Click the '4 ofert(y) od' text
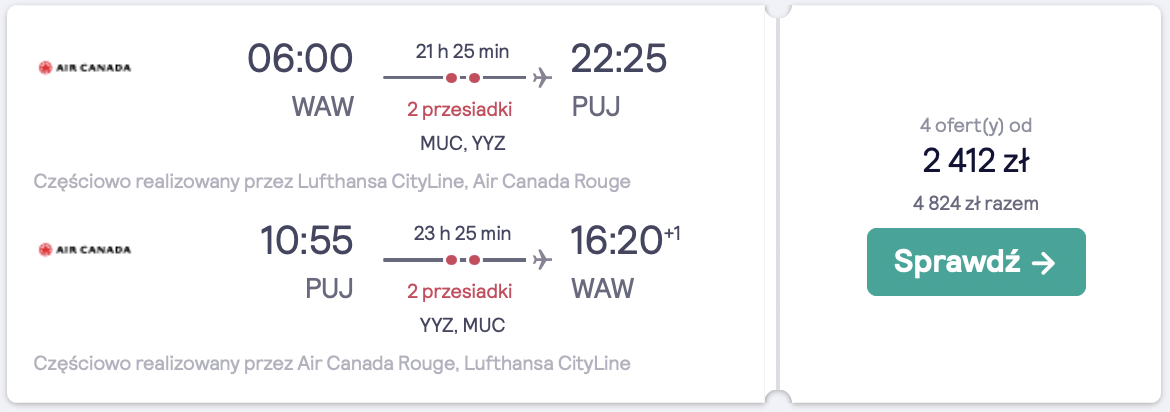The height and width of the screenshot is (412, 1170). [x=975, y=126]
